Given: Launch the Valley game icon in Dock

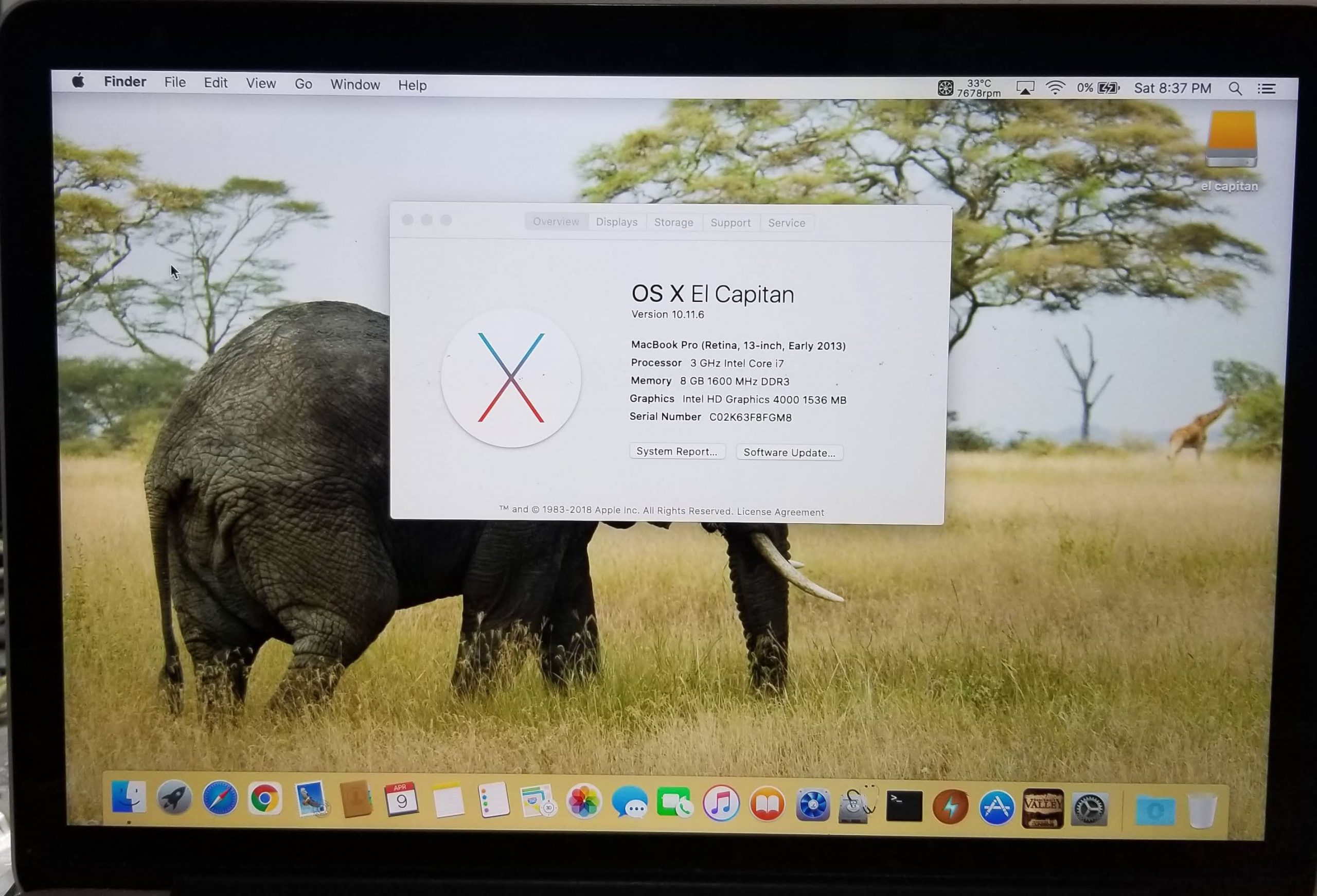Looking at the screenshot, I should (1043, 808).
